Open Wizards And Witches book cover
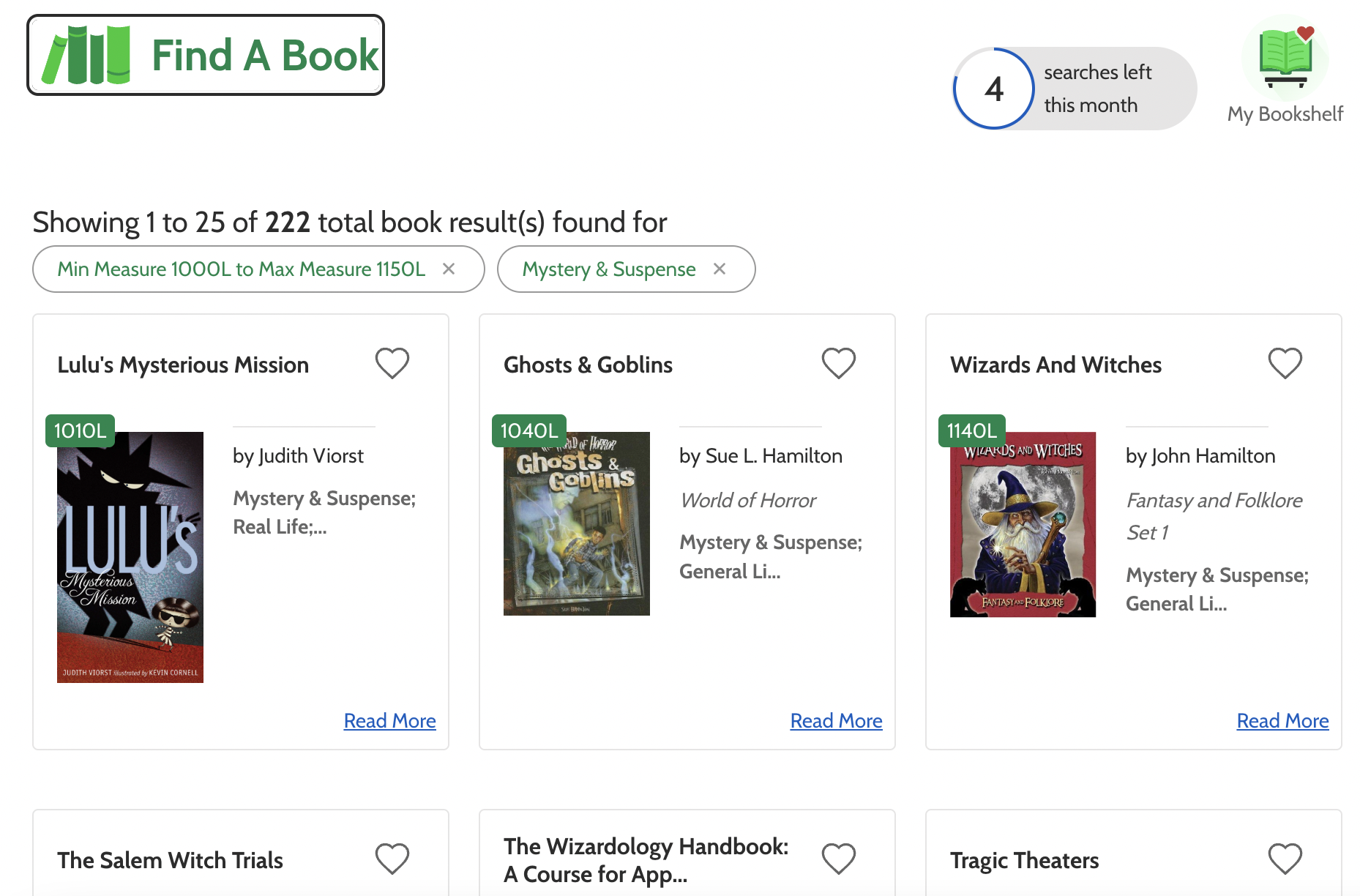The width and height of the screenshot is (1360, 896). click(1023, 525)
